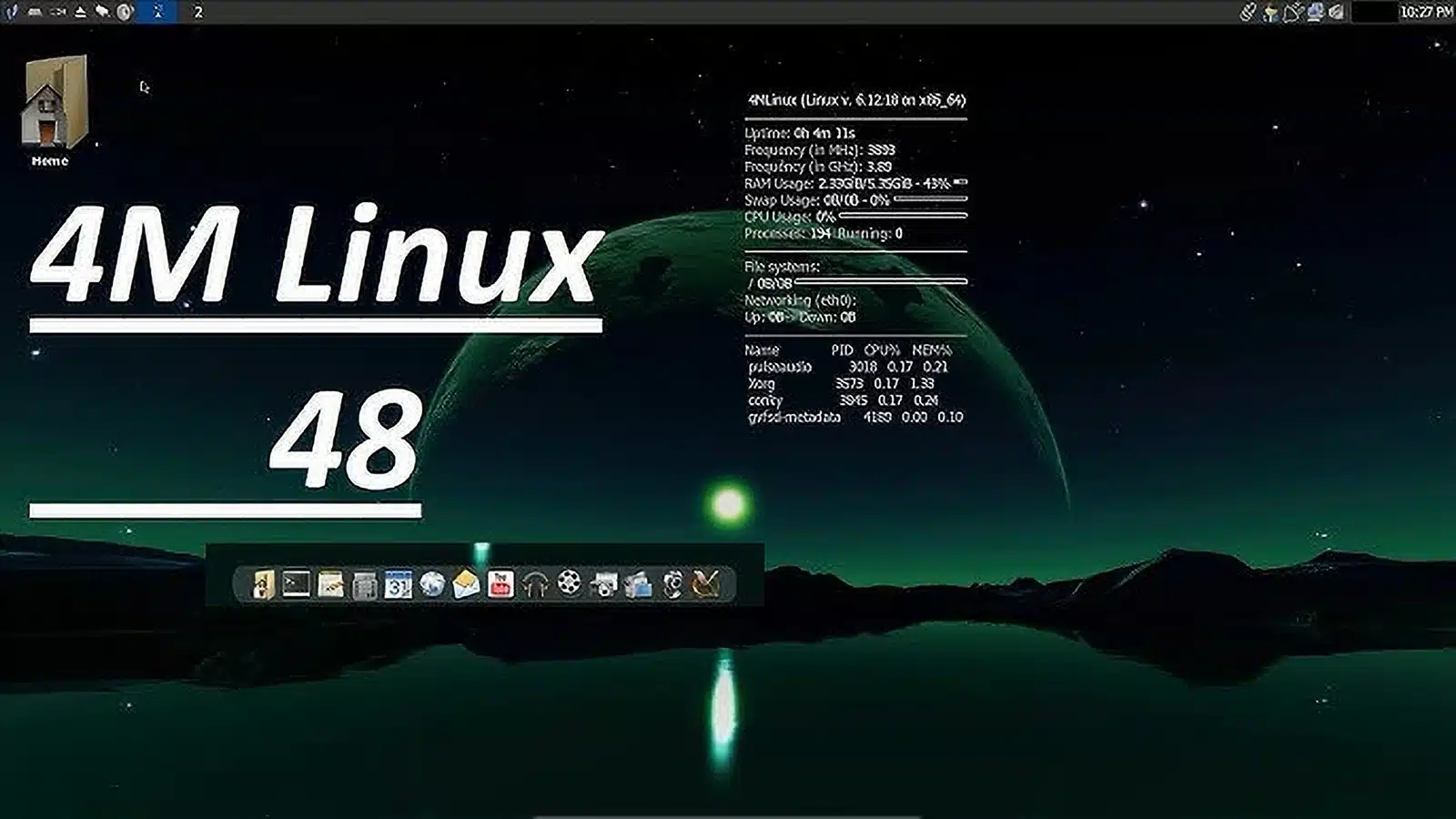Launch the web browser globe icon
This screenshot has width=1456, height=819.
point(432,583)
